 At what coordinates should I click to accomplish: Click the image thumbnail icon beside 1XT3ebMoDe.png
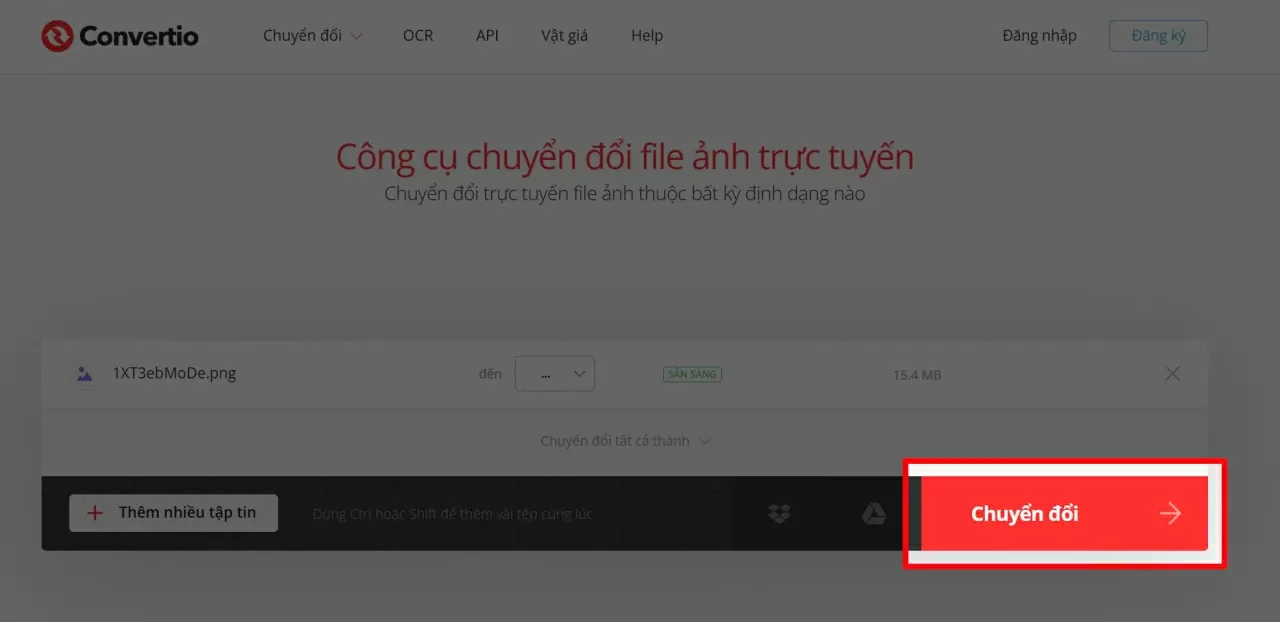pos(84,373)
